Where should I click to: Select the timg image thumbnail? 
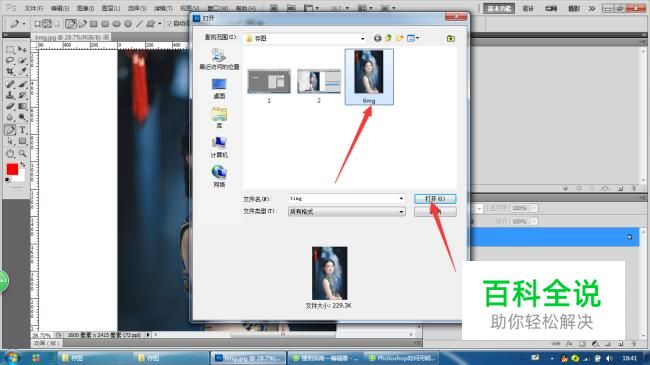pyautogui.click(x=369, y=76)
